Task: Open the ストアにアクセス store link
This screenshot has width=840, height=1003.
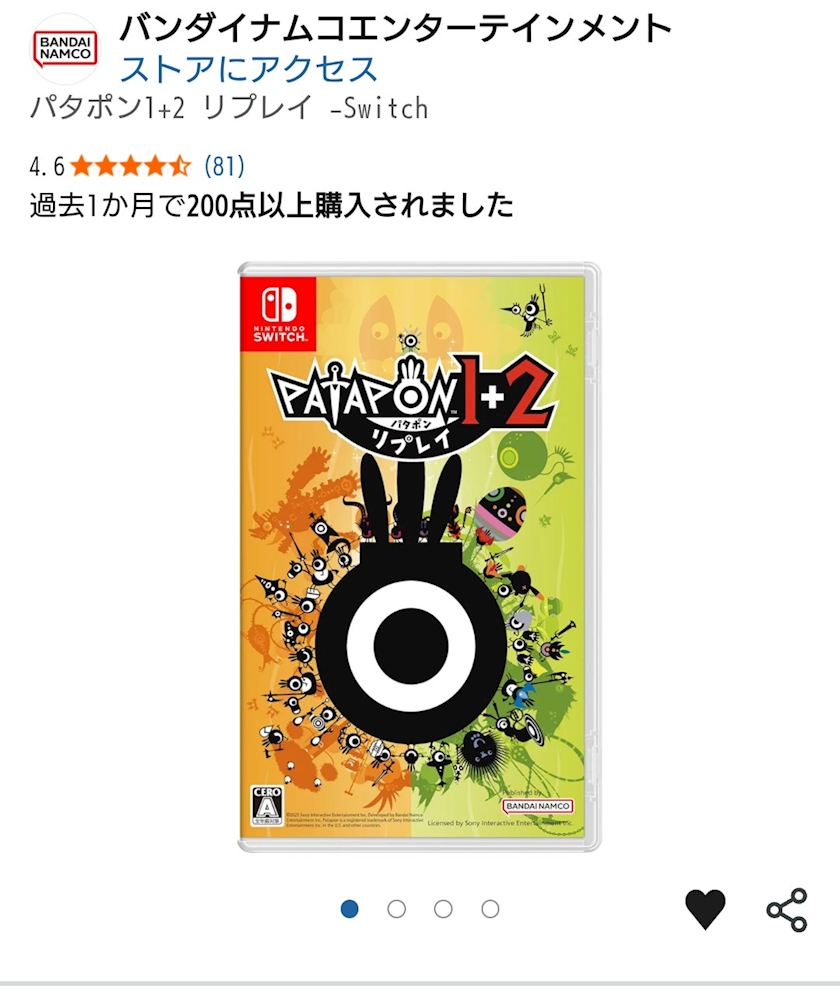Action: (249, 68)
